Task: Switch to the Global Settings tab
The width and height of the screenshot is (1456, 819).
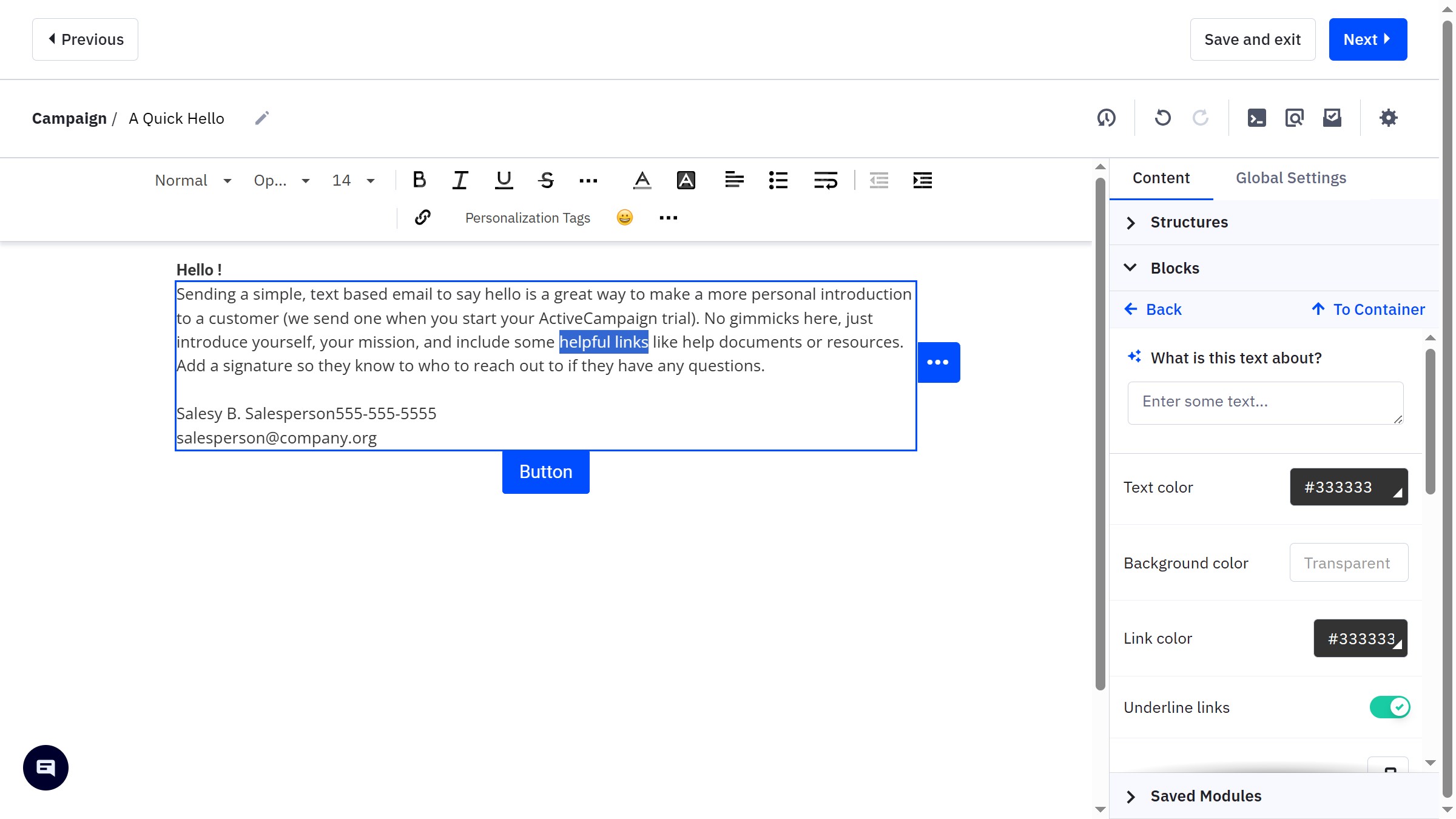Action: pos(1290,178)
